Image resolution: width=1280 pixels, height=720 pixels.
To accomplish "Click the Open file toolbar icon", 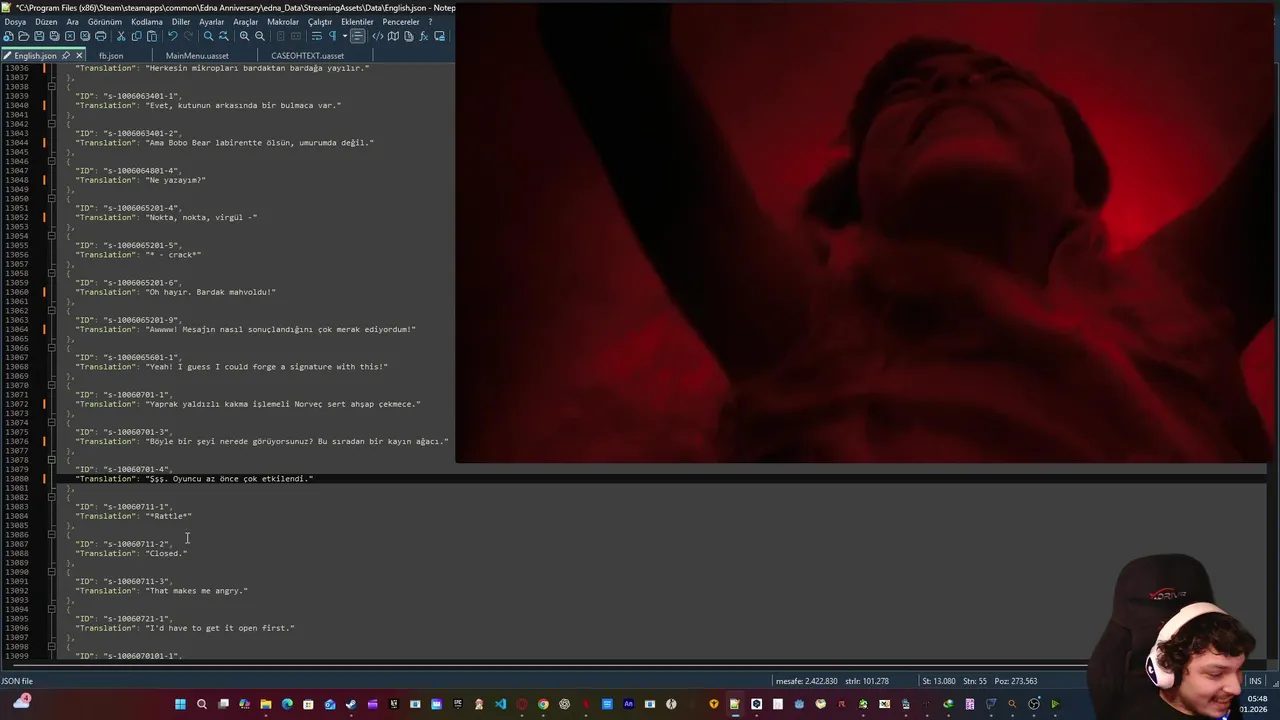I will pos(24,36).
